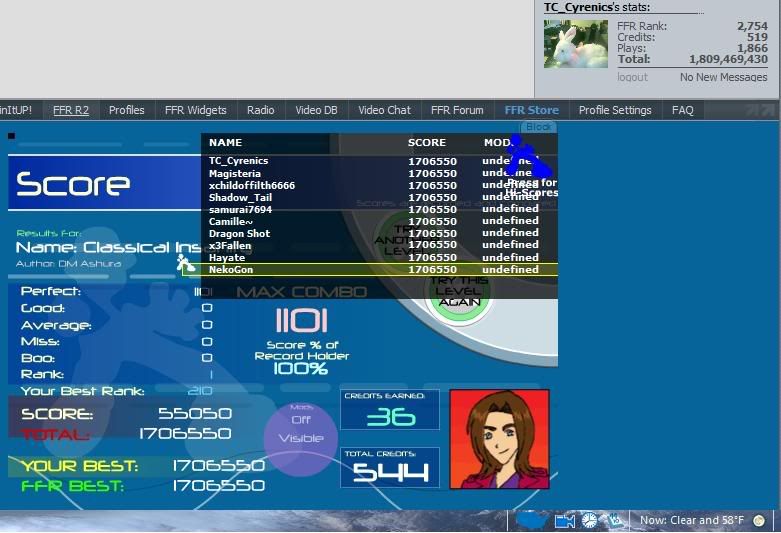Open the FFR Store tab

tap(531, 110)
